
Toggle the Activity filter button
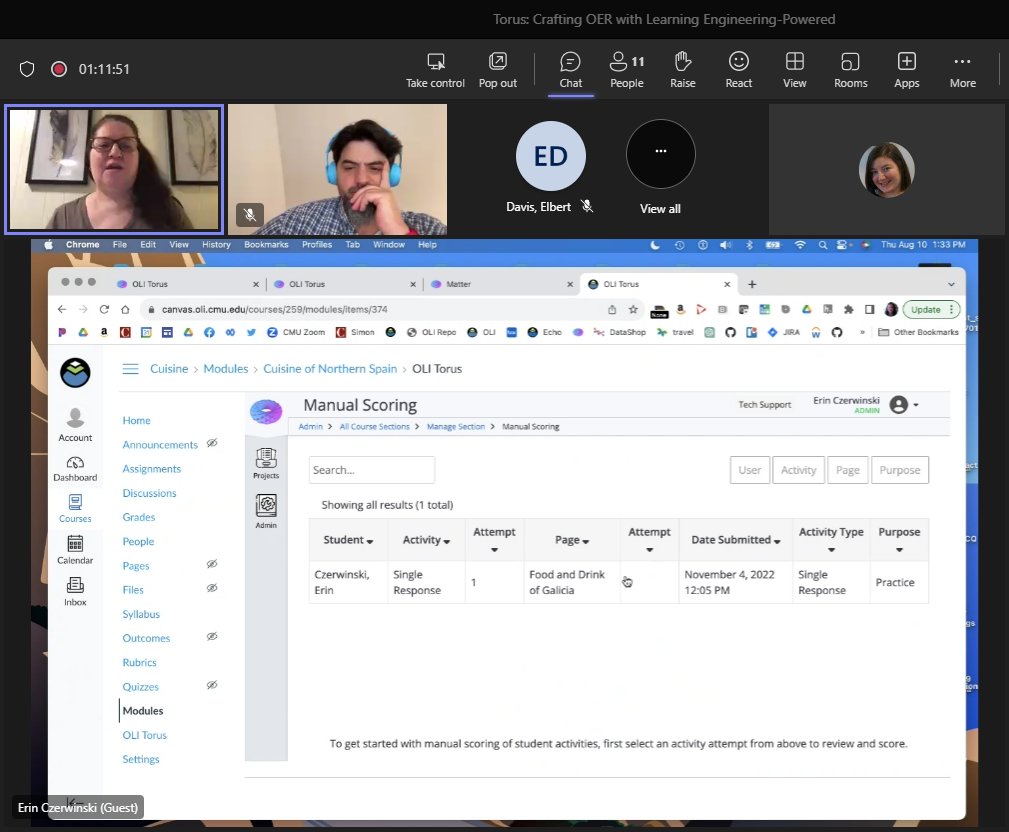pos(799,470)
